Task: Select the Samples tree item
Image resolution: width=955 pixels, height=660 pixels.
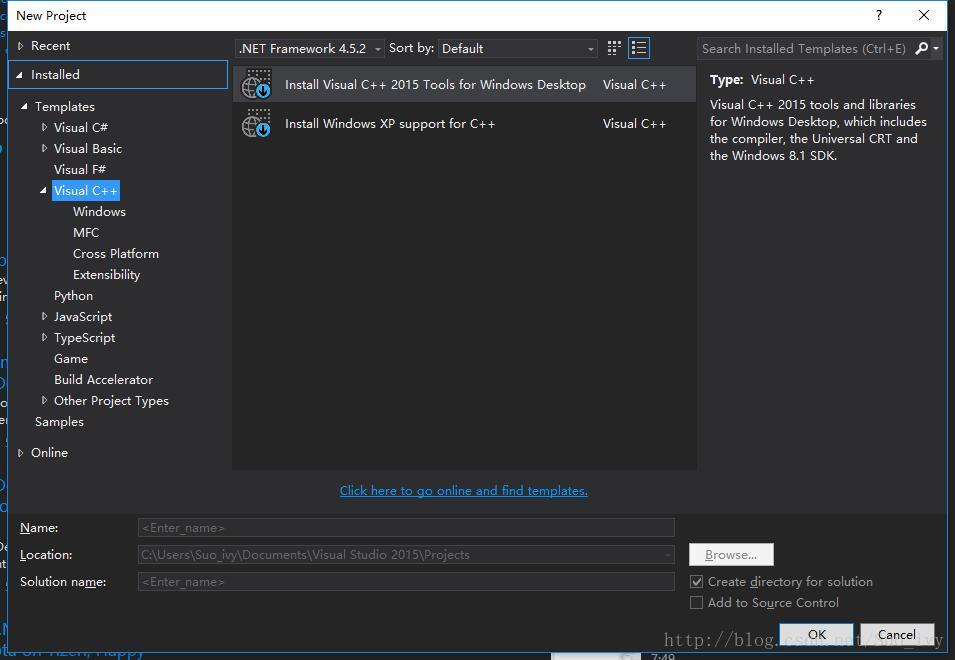Action: 59,421
